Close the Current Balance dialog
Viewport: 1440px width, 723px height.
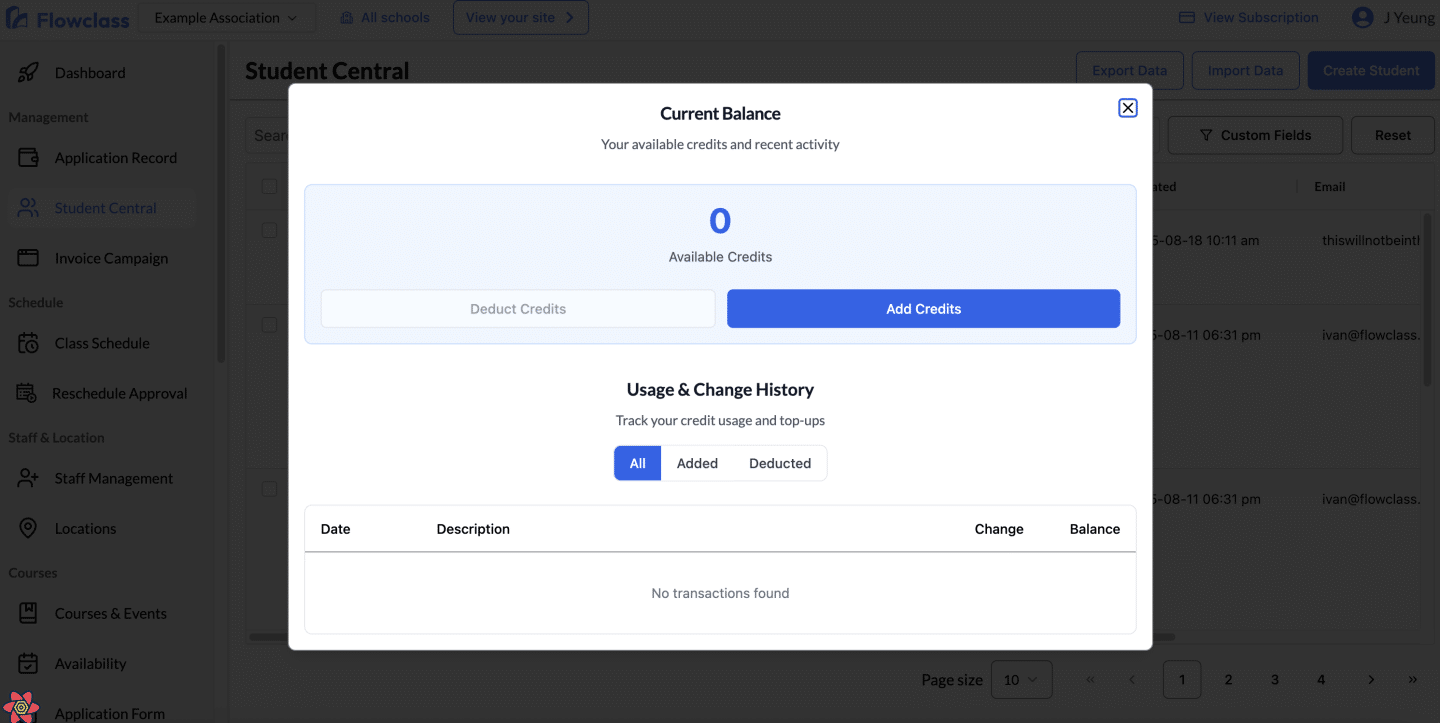pos(1127,108)
